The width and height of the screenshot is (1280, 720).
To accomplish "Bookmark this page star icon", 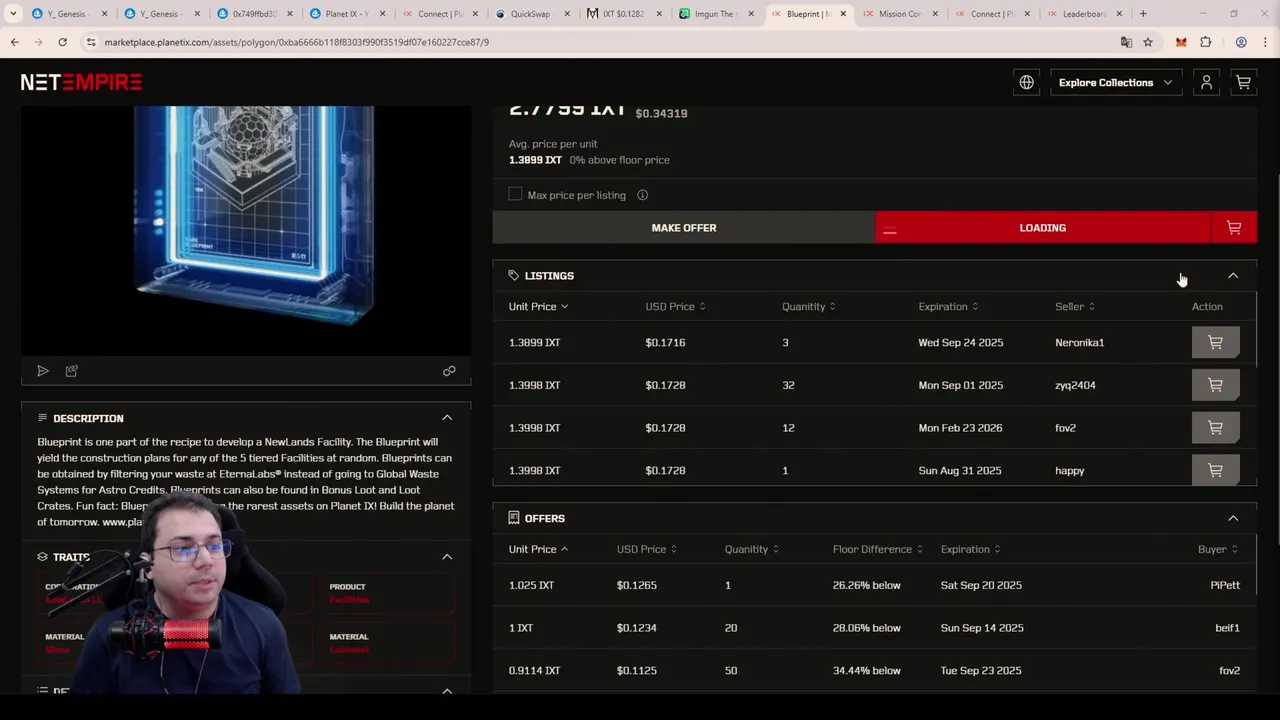I will point(1148,42).
